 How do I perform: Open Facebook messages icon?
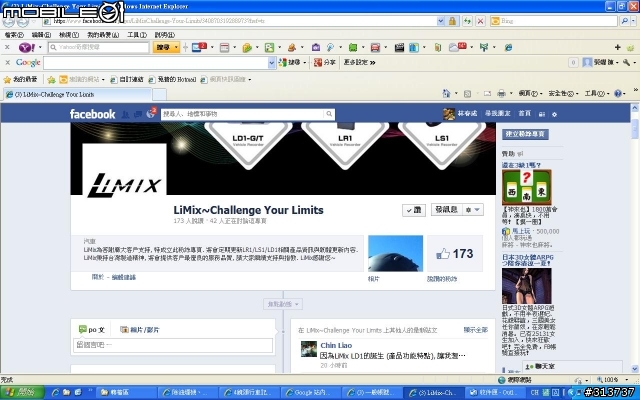click(x=138, y=114)
